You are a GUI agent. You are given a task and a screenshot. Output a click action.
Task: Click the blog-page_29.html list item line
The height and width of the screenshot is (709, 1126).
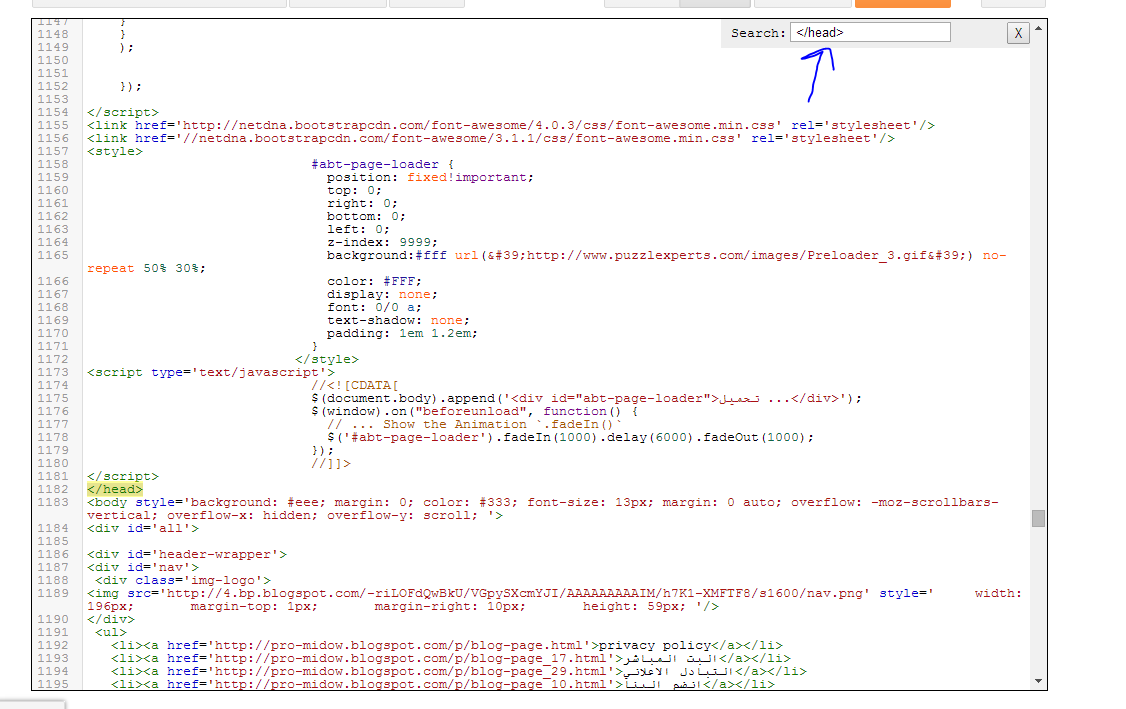coord(458,671)
